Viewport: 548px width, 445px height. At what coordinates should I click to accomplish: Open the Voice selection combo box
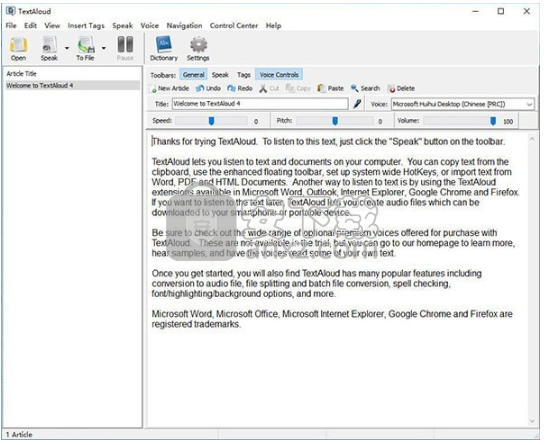(463, 104)
